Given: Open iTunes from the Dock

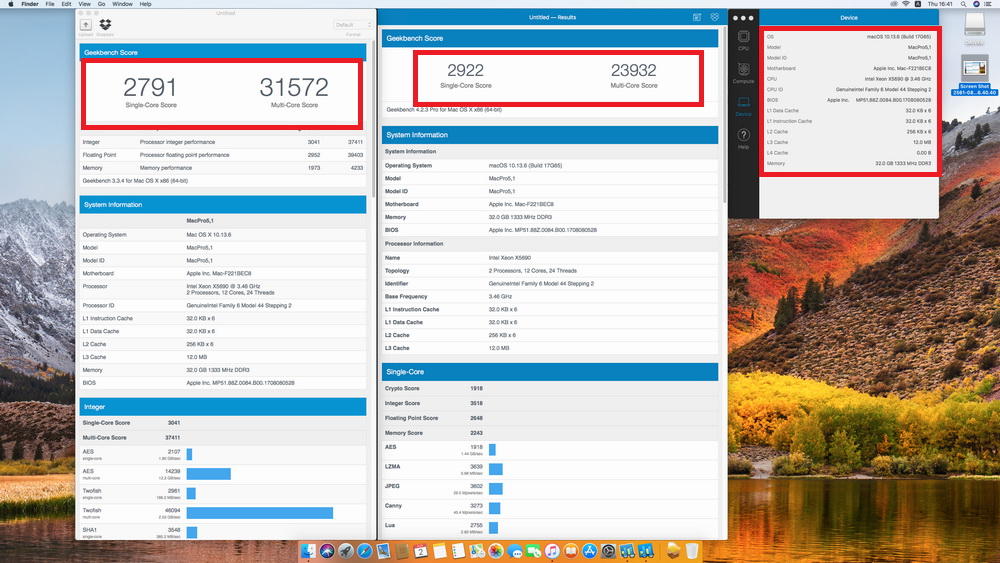Looking at the screenshot, I should pyautogui.click(x=552, y=551).
